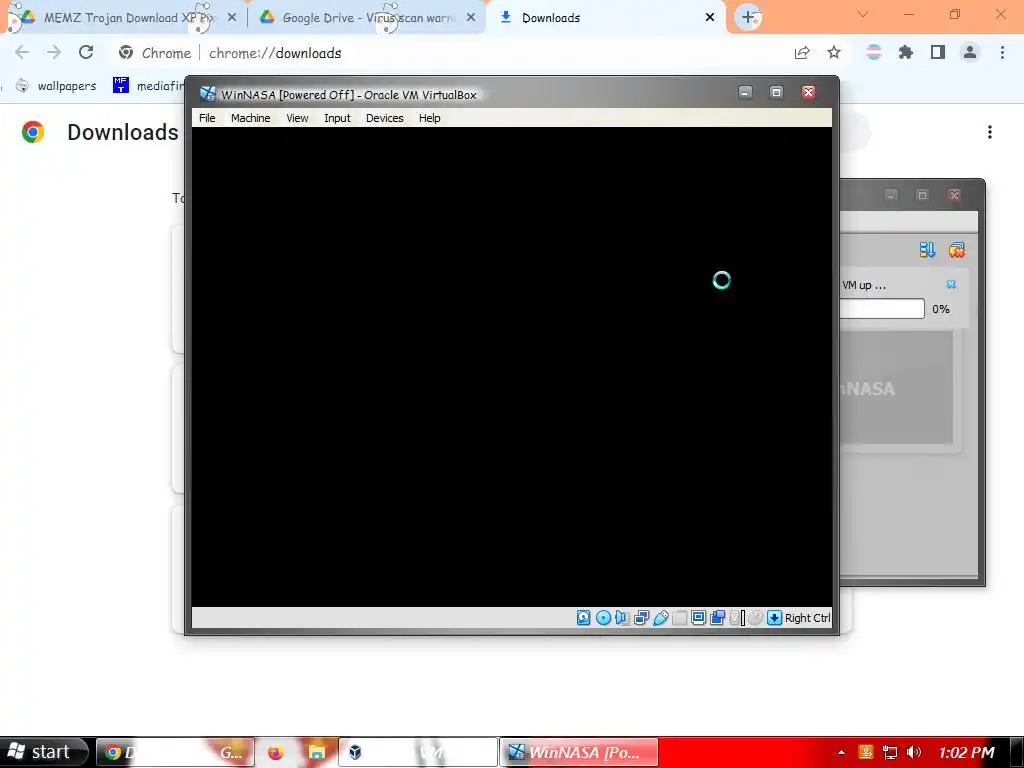
Task: Open the Input menu
Action: coord(337,118)
